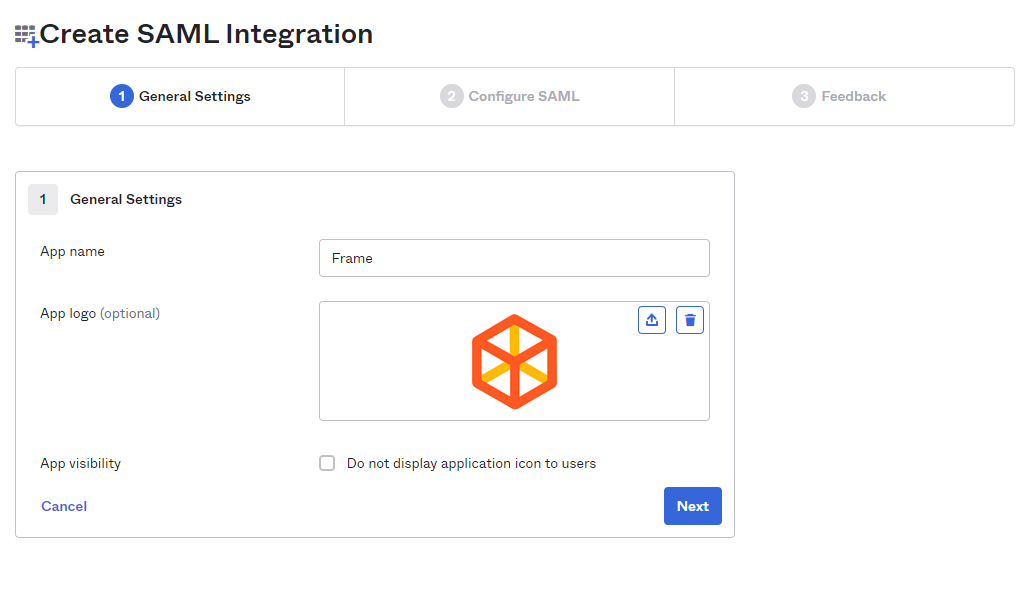The height and width of the screenshot is (593, 1028).
Task: Click the App logo (optional) label
Action: tap(100, 313)
